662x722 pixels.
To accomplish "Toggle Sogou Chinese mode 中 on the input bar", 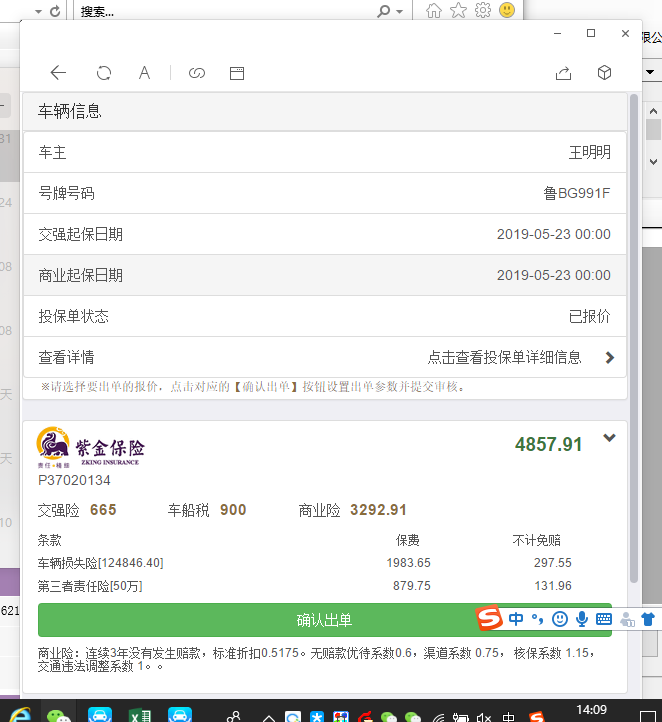I will coord(516,619).
